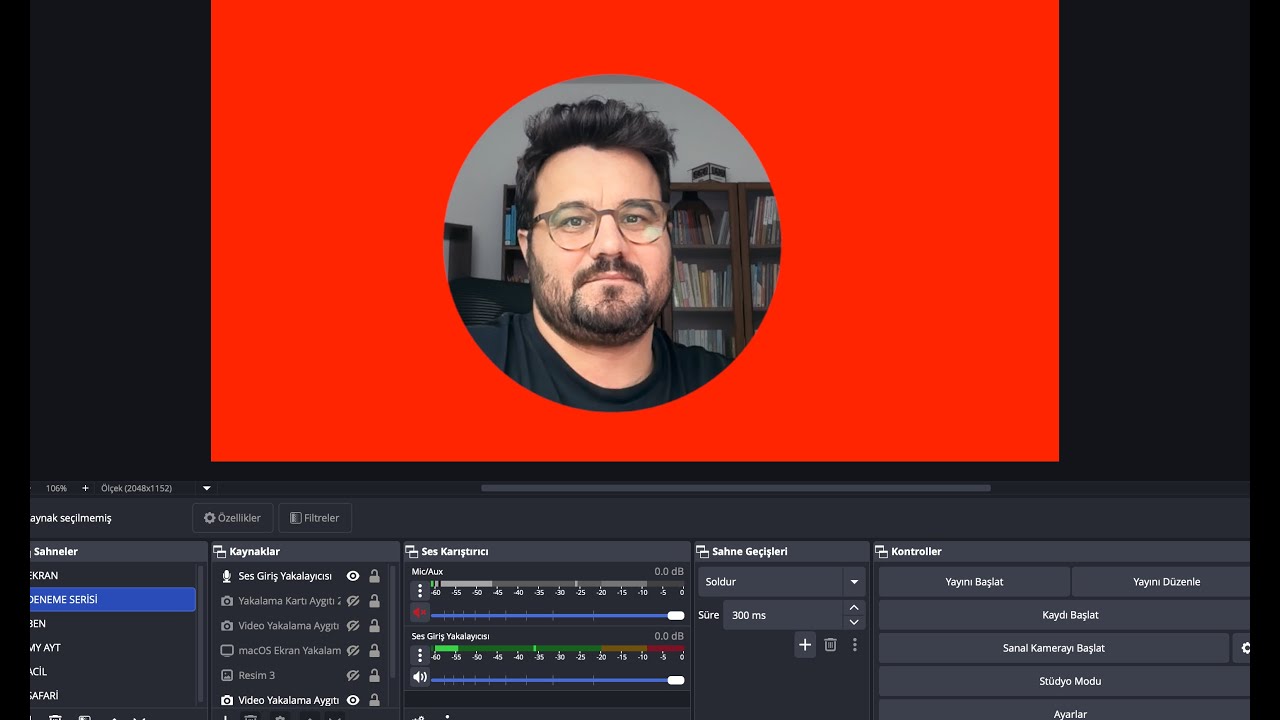Open Mic/Aux three-dot options menu
This screenshot has height=720, width=1280.
click(420, 591)
